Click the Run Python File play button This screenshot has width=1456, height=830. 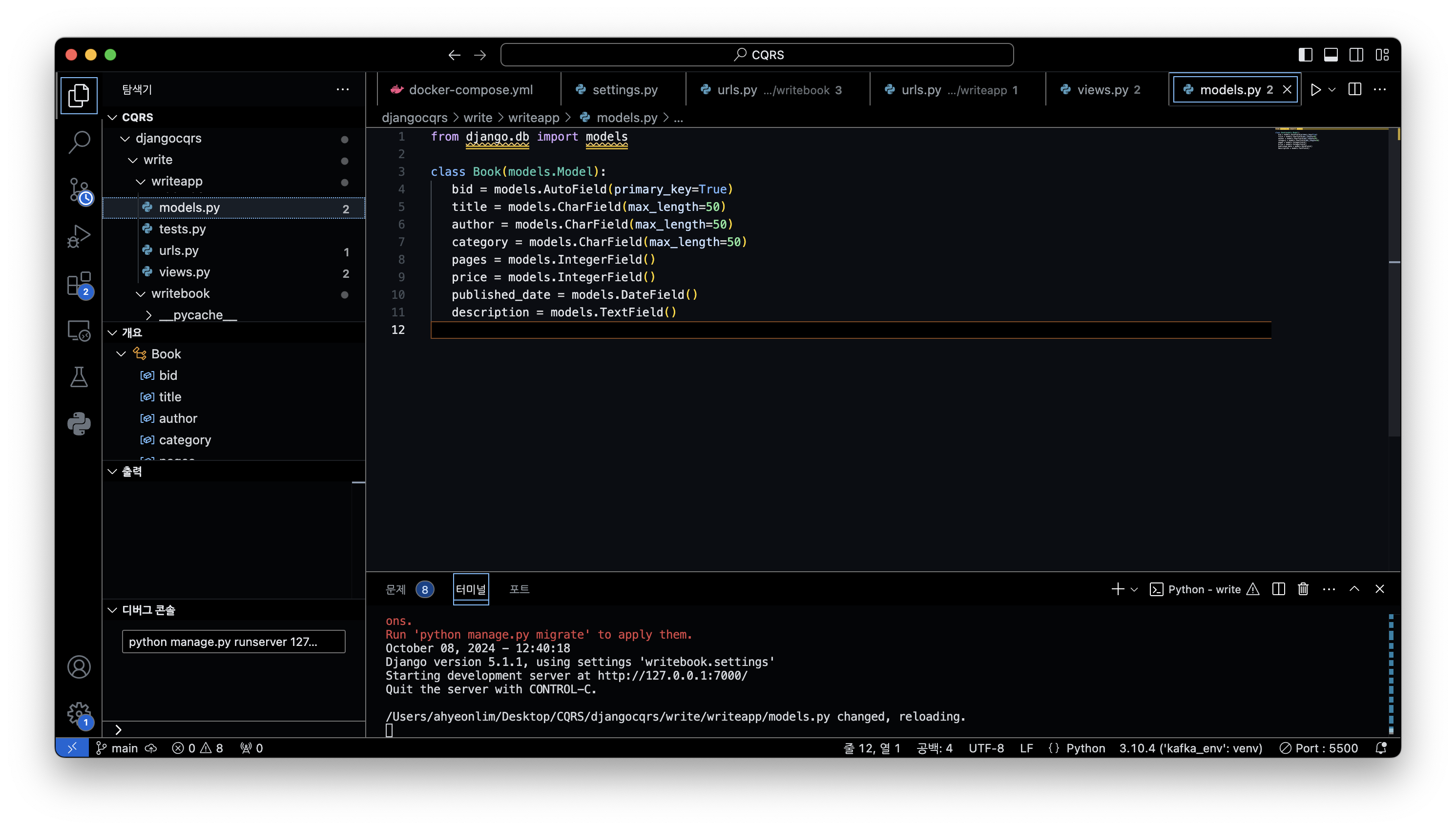point(1316,89)
